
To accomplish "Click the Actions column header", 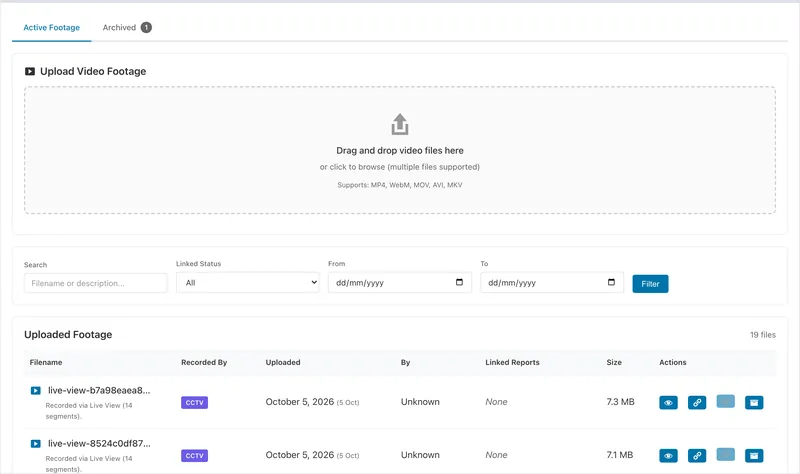I will (x=672, y=362).
